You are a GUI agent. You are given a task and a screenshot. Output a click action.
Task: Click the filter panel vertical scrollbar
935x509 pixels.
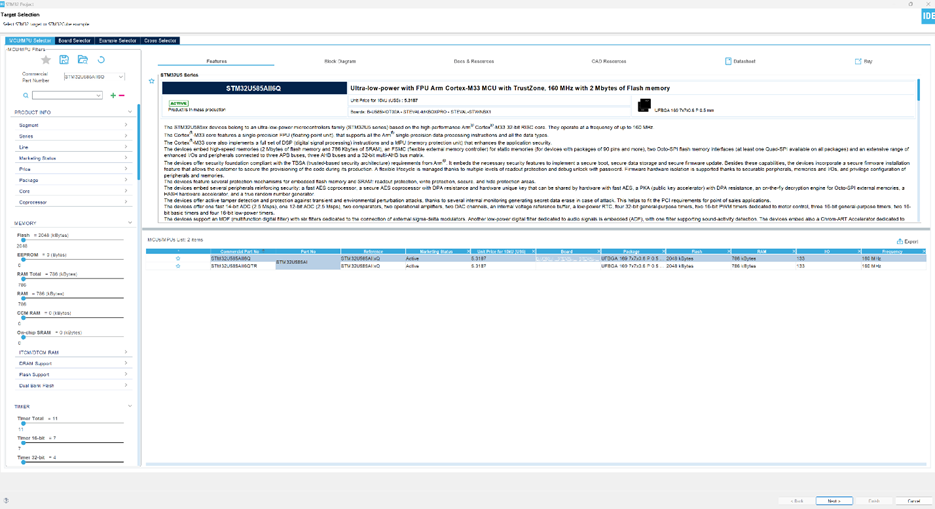pyautogui.click(x=138, y=142)
